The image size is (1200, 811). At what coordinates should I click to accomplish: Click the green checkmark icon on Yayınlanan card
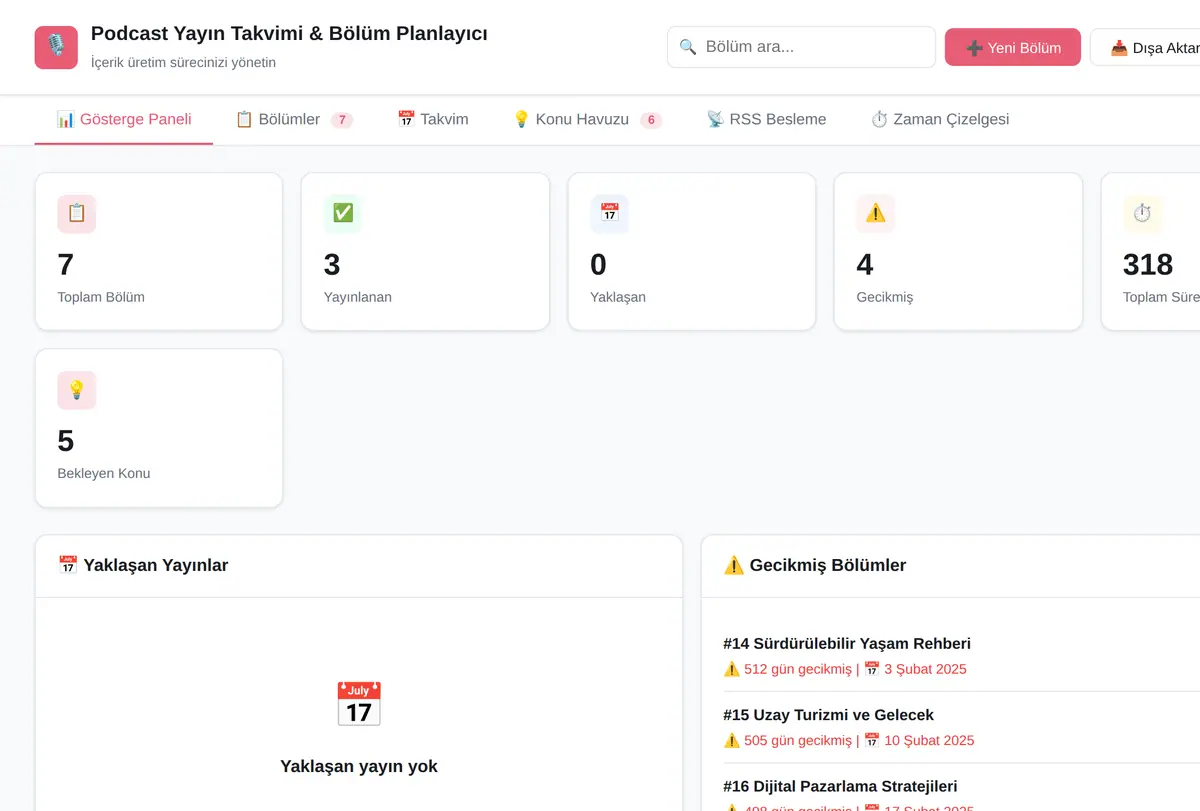tap(343, 214)
